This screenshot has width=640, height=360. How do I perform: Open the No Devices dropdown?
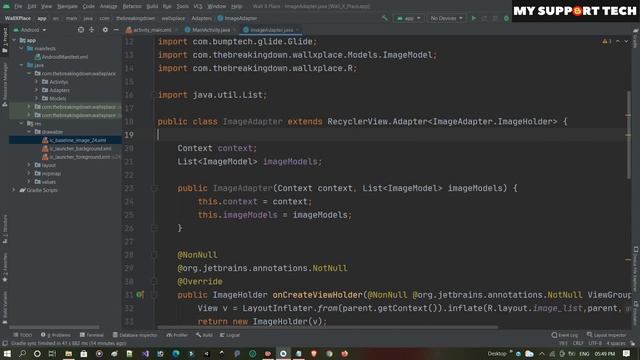pyautogui.click(x=446, y=18)
